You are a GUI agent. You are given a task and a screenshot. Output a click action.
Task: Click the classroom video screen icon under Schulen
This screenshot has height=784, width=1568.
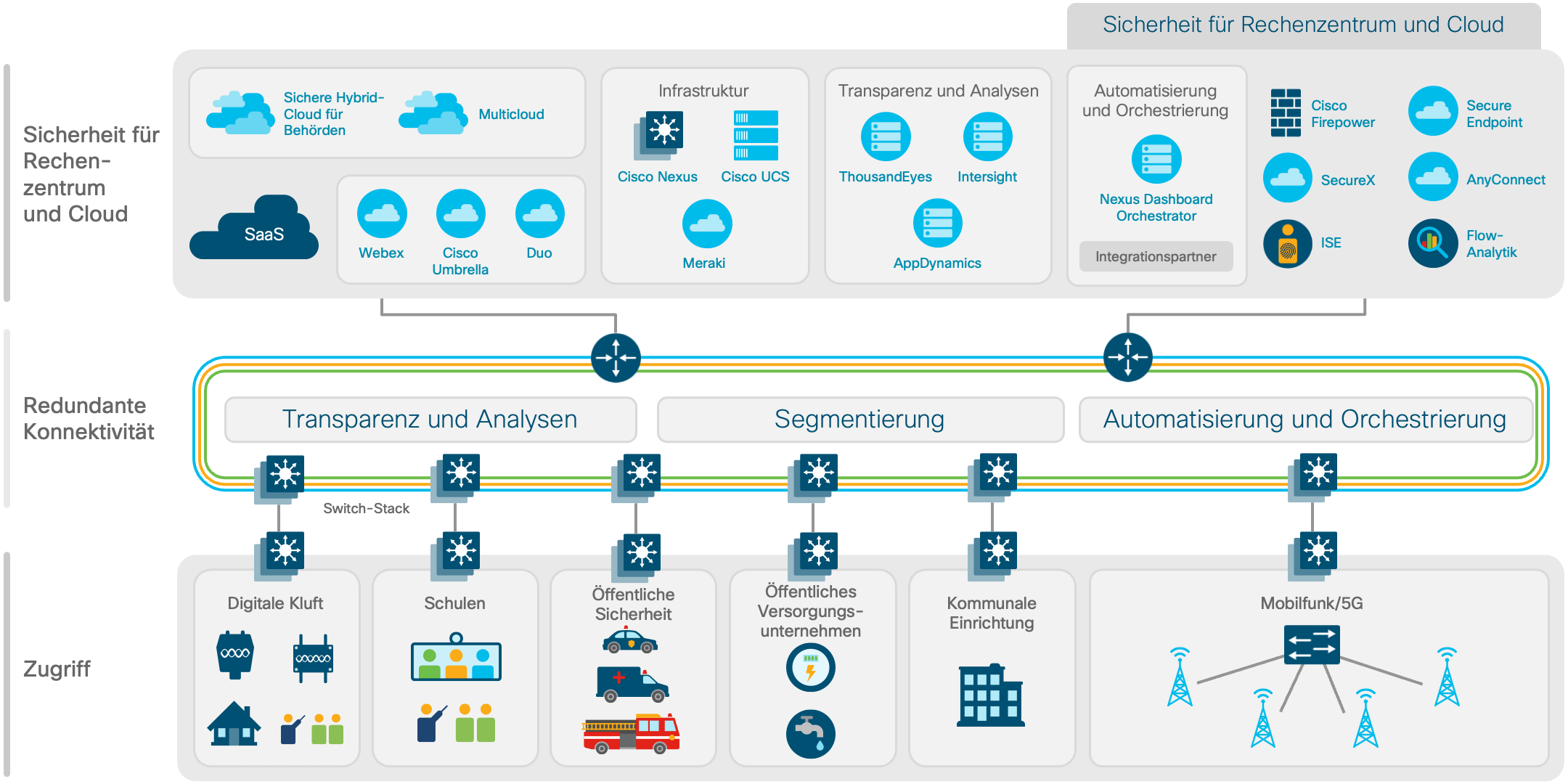tap(456, 657)
